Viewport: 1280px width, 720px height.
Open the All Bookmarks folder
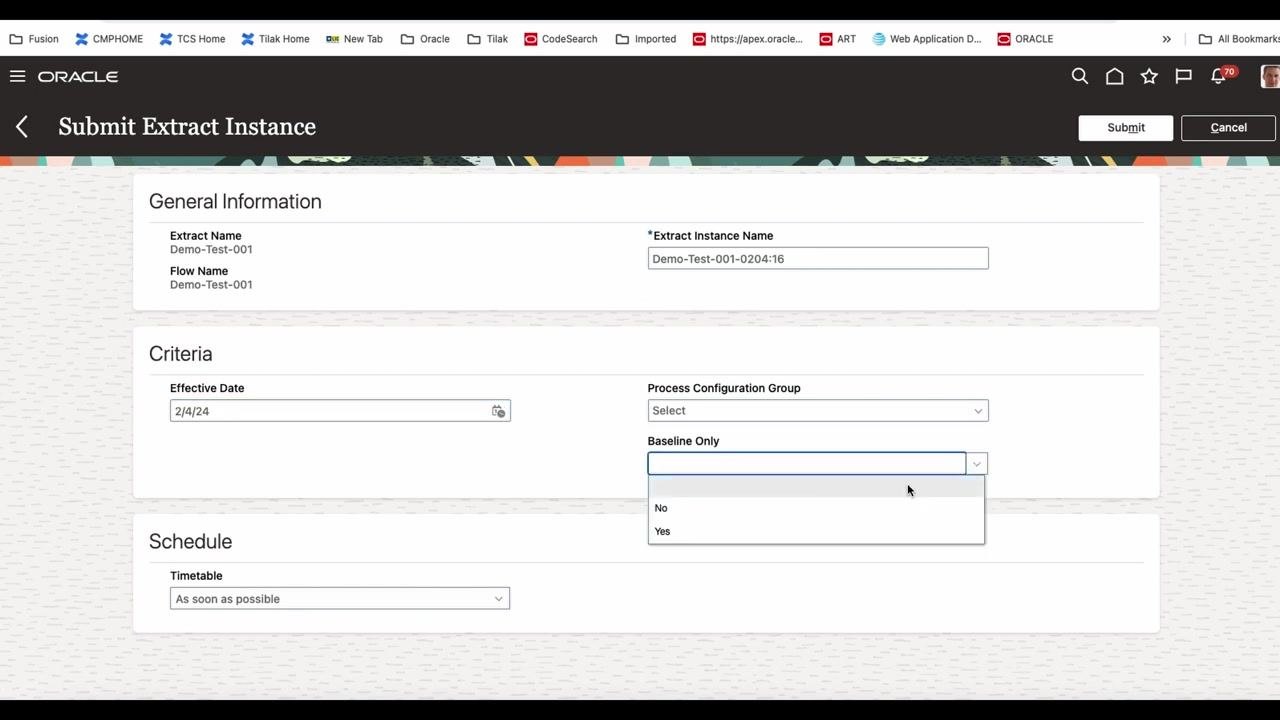pyautogui.click(x=1239, y=39)
